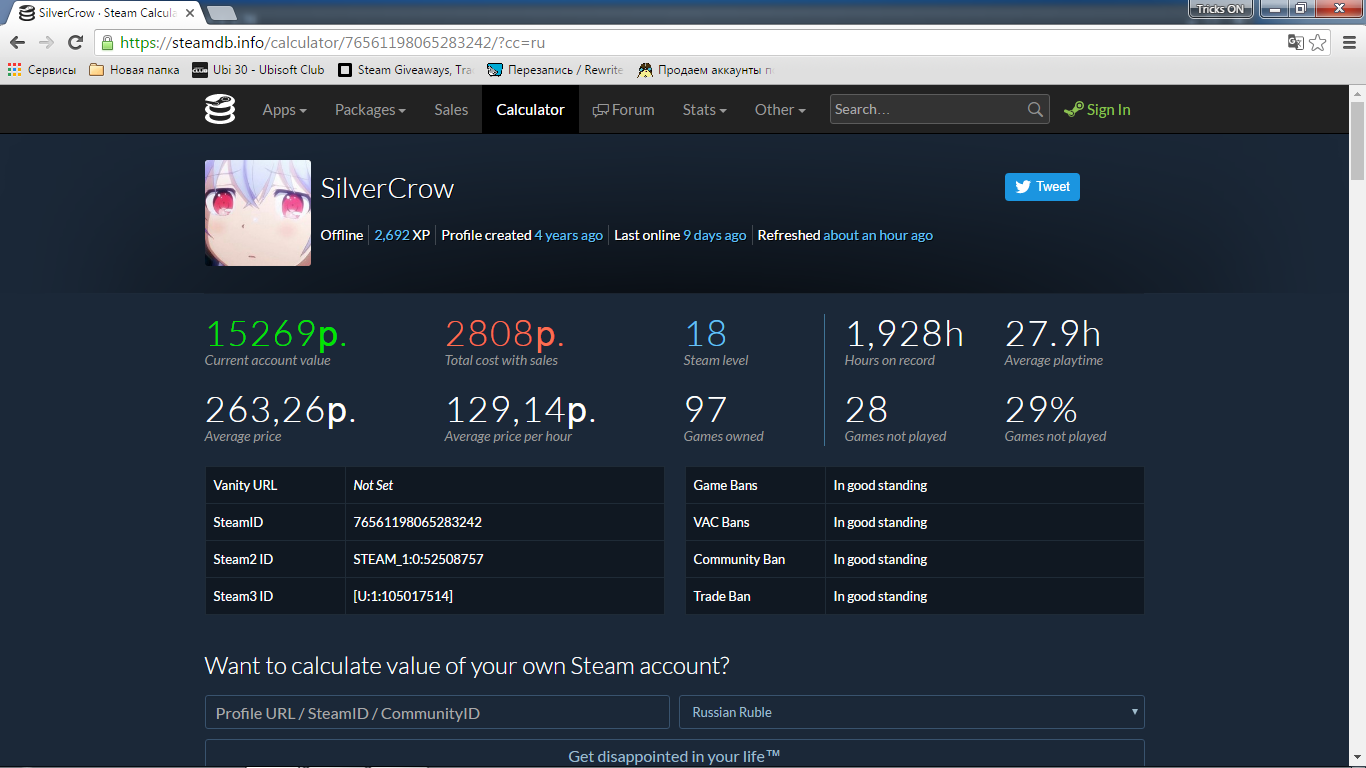Click the 29% games not played figure

[1041, 410]
